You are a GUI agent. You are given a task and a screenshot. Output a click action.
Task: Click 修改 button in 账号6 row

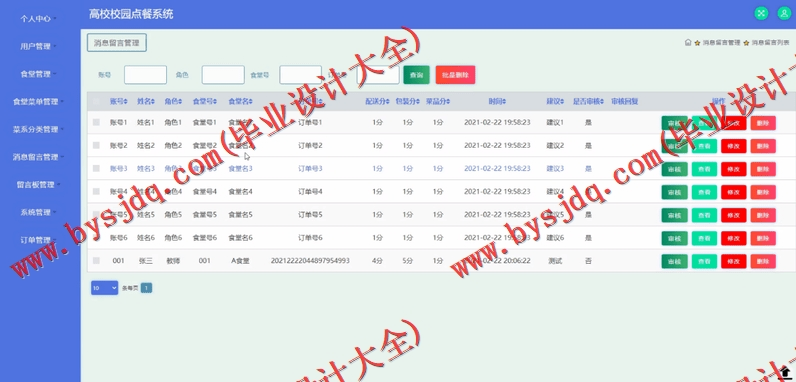[x=734, y=238]
